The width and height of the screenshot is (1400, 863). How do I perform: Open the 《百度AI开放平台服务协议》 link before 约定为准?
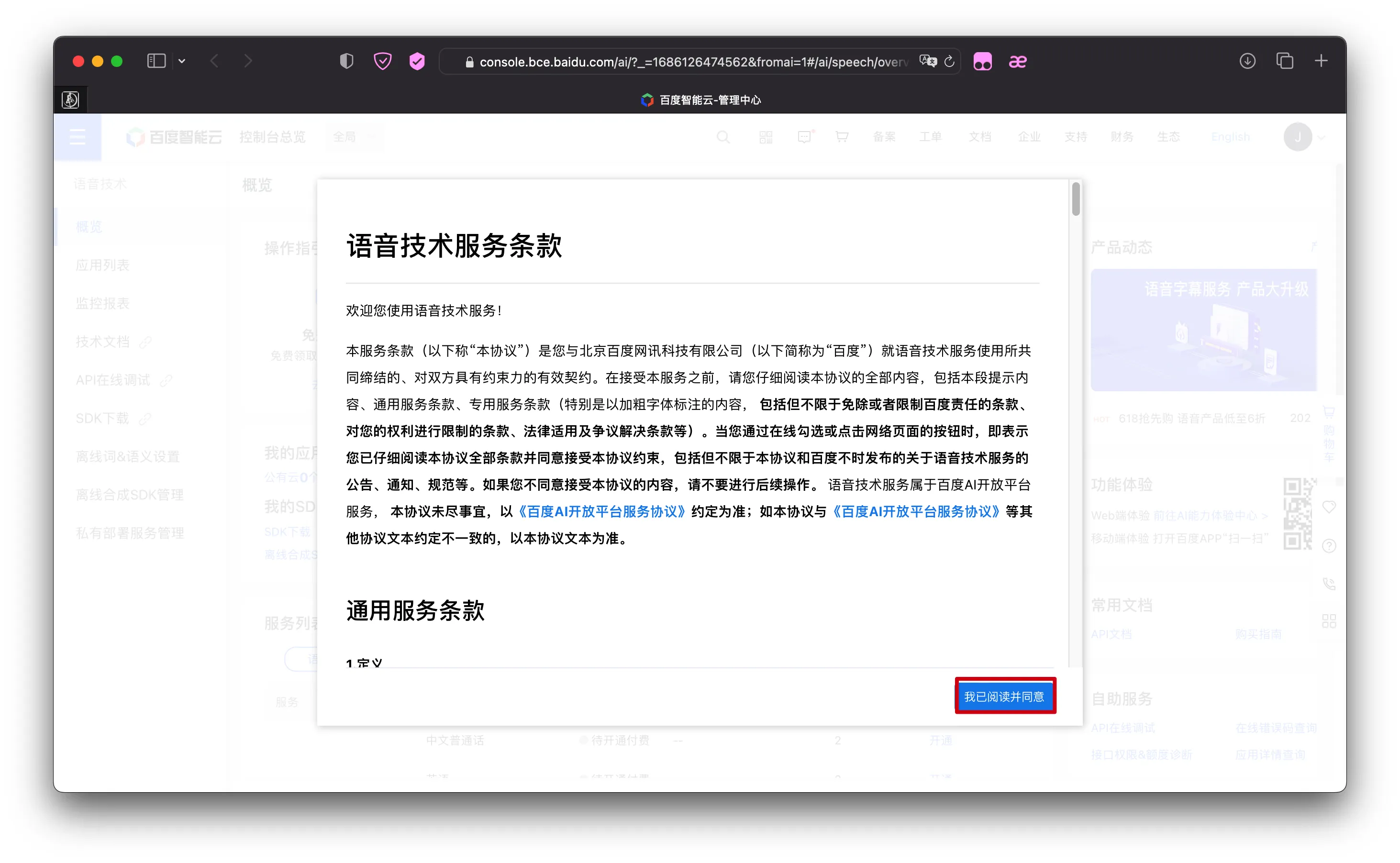tap(601, 511)
